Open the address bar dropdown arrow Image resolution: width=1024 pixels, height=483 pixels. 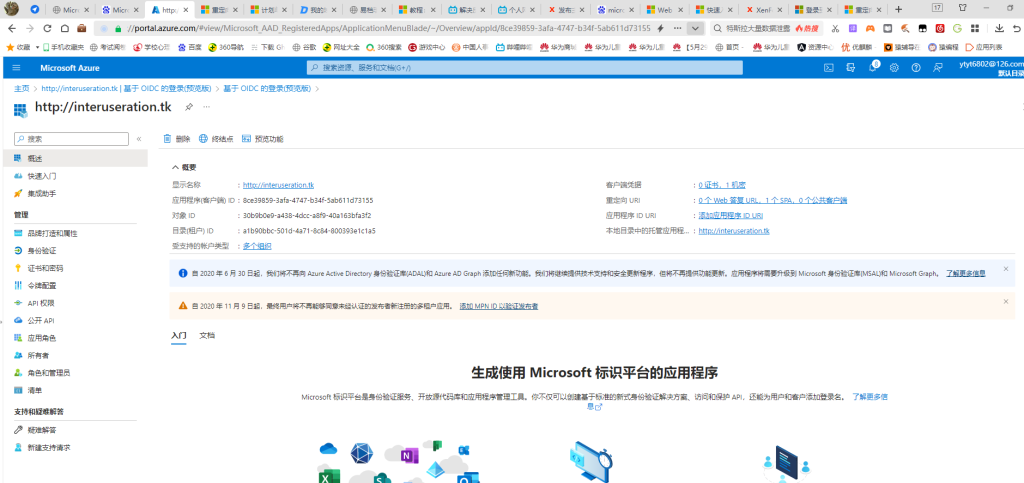tap(696, 29)
